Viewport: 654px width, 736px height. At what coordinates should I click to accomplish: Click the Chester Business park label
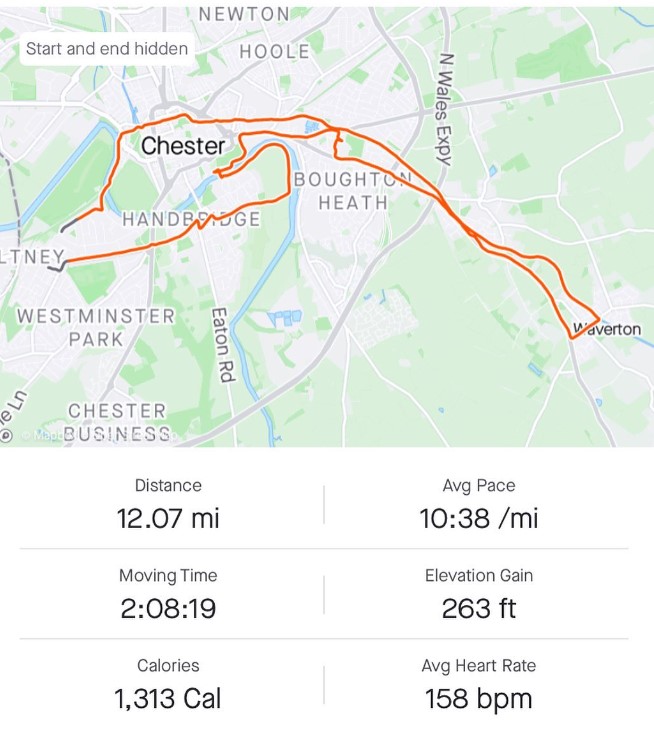click(x=116, y=422)
